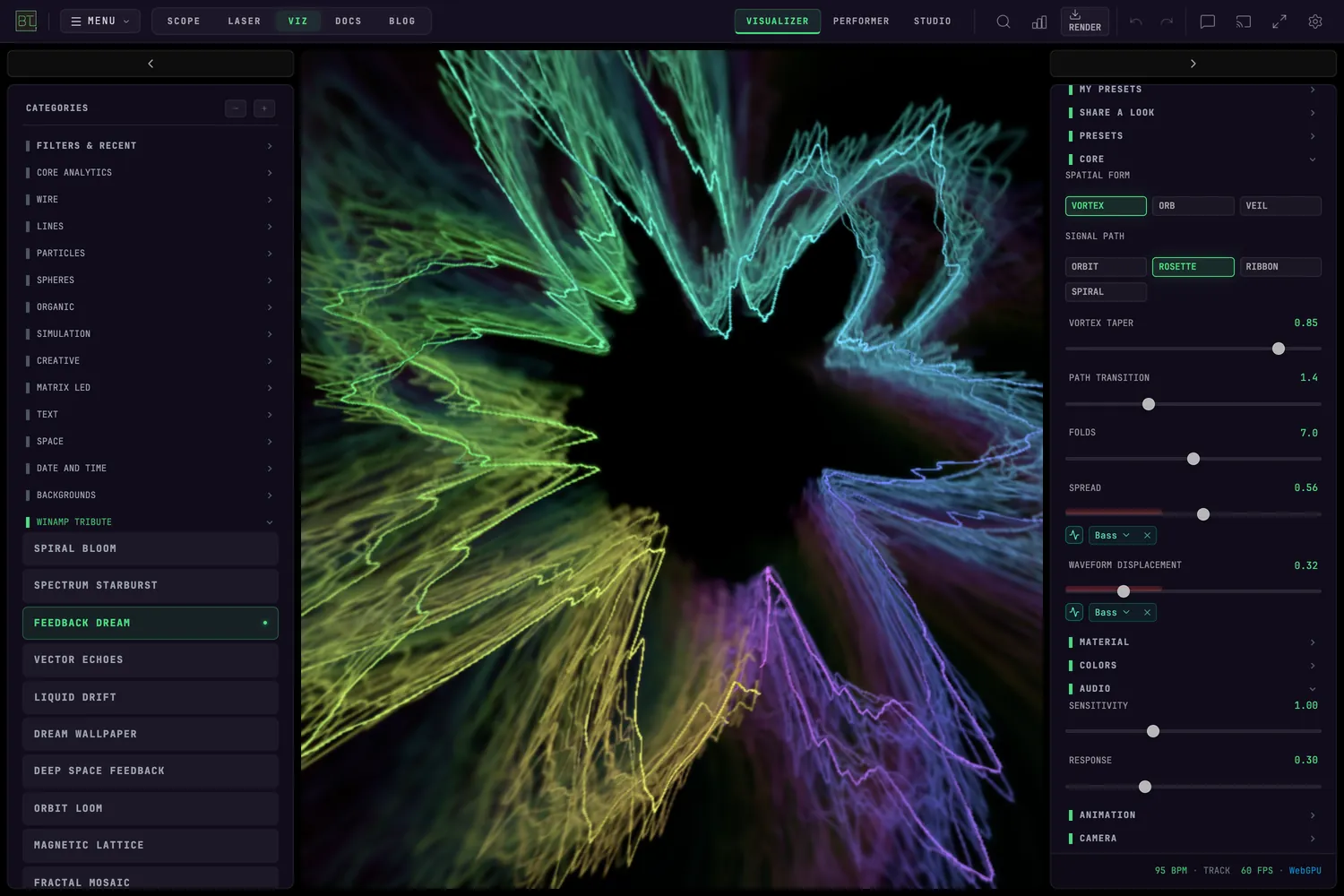
Task: Click the Render download button
Action: pos(1084,22)
